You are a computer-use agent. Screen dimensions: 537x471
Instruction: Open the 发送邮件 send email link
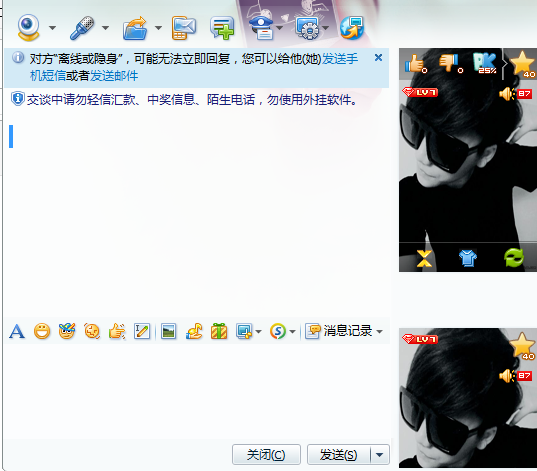114,76
